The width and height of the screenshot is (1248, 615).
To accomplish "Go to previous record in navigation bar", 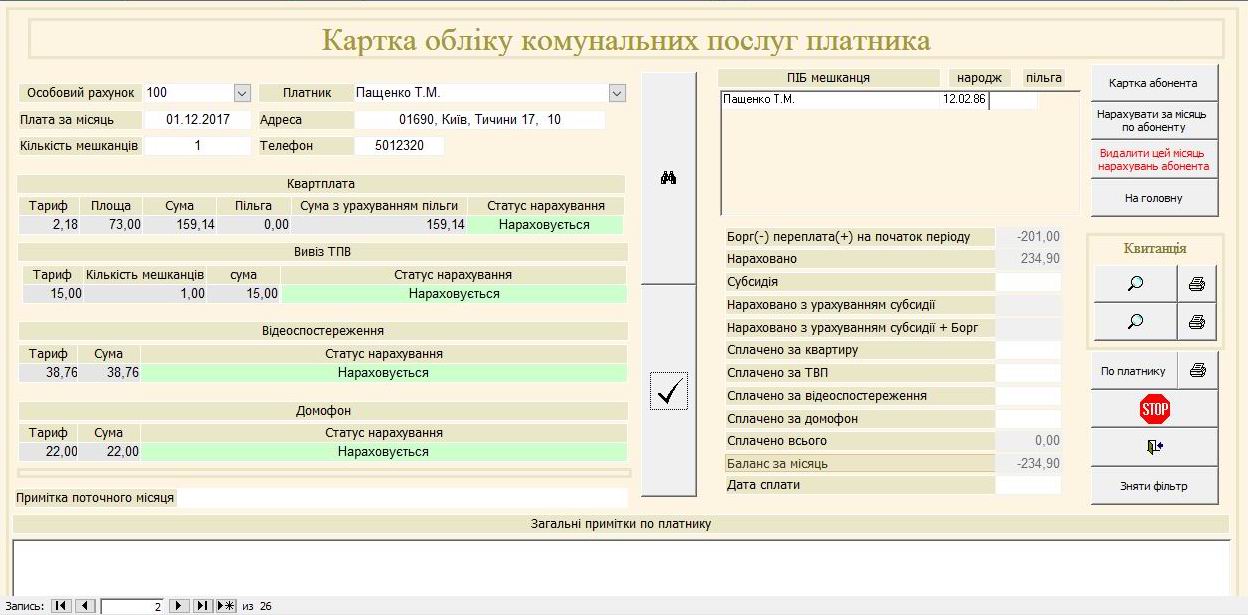I will (x=85, y=606).
